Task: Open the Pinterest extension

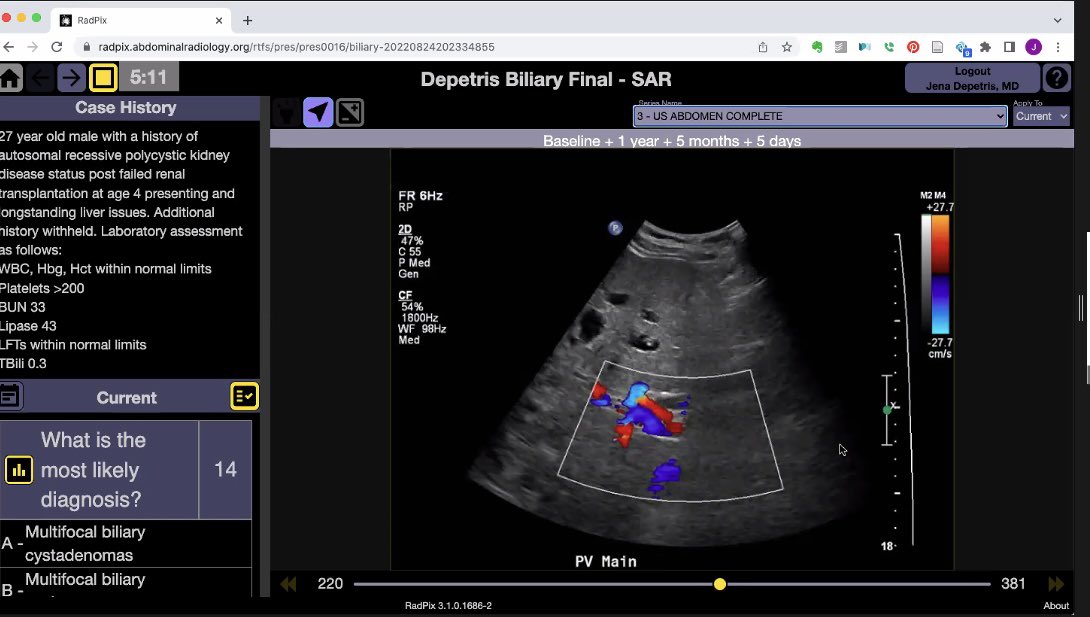Action: pos(913,47)
